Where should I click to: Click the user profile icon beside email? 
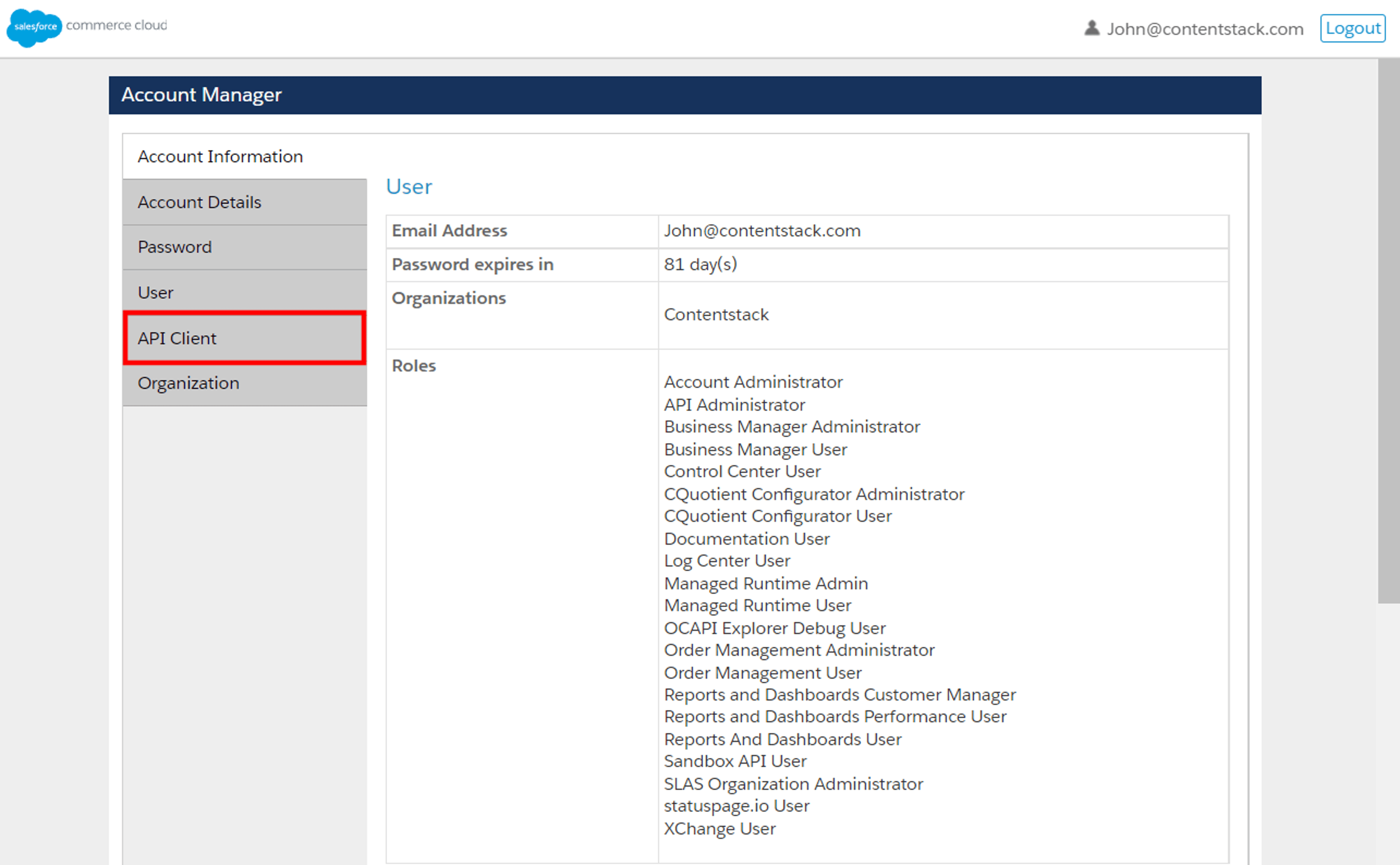[x=1092, y=28]
